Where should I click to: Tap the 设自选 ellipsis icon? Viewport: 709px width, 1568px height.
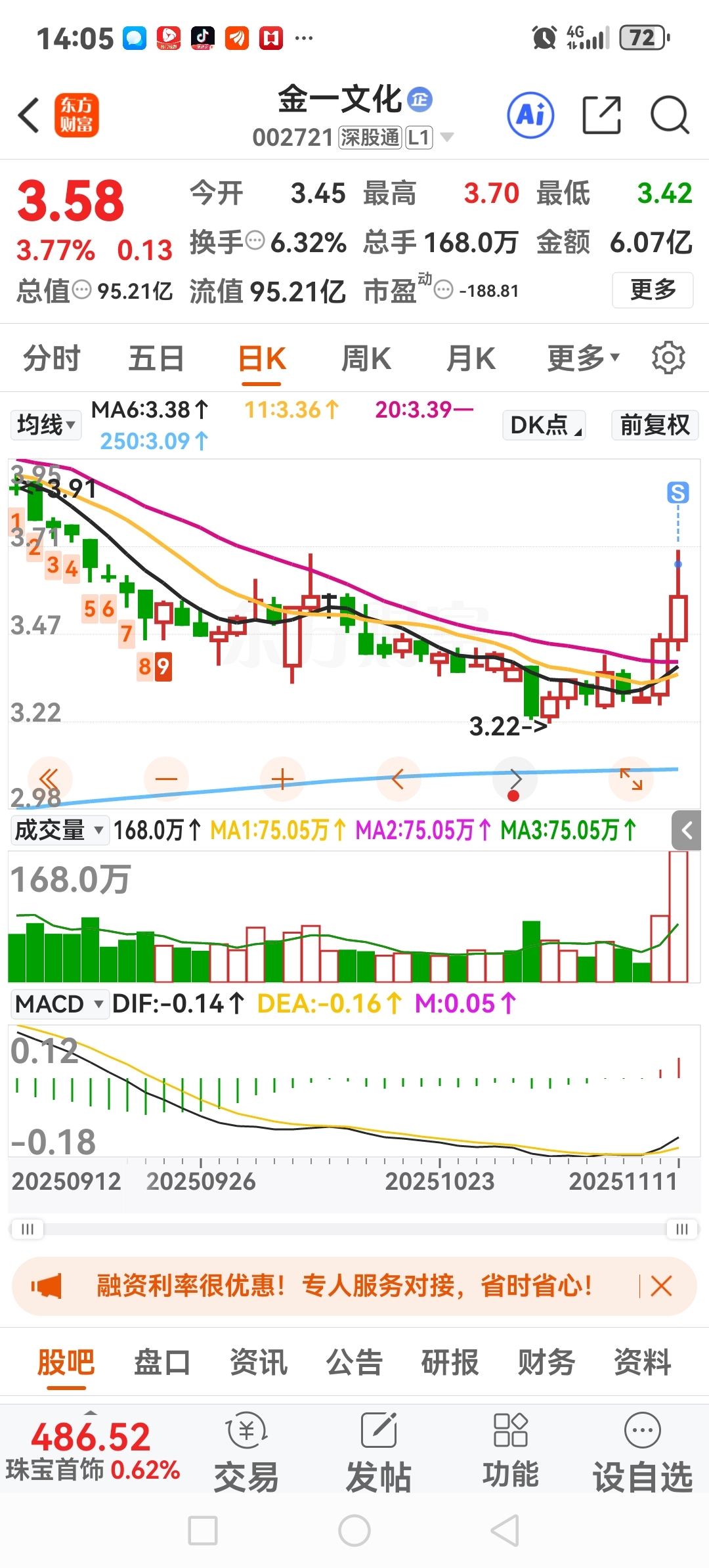[x=643, y=1430]
